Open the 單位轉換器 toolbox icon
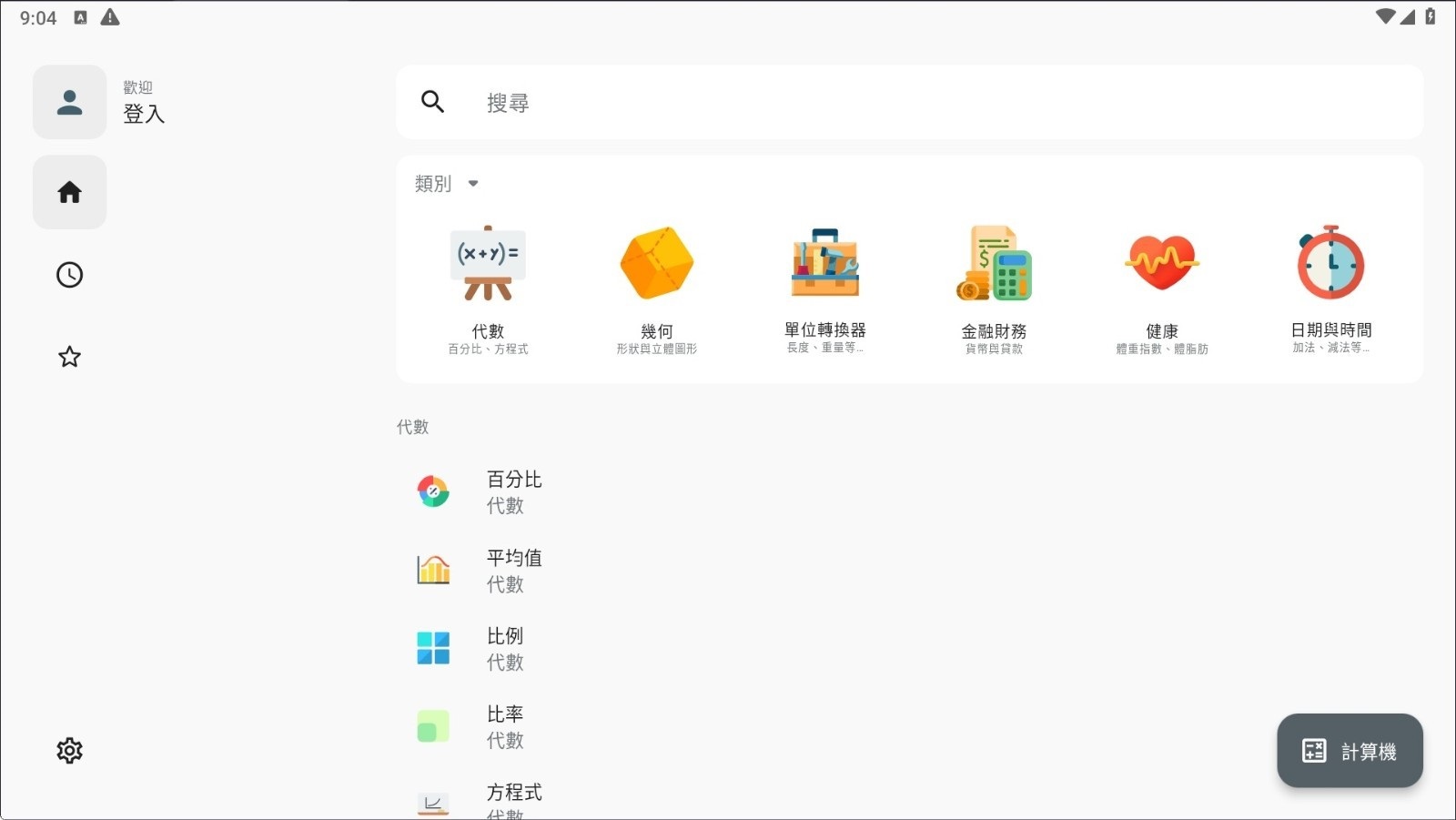Viewport: 1456px width, 820px height. pos(824,264)
